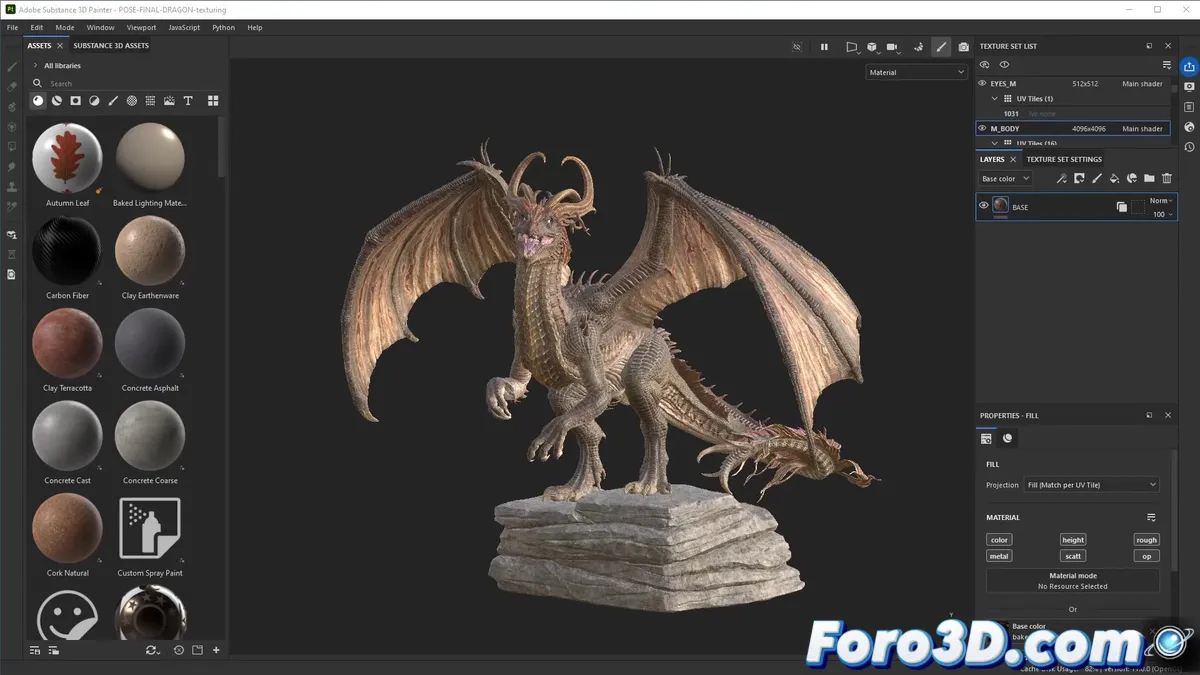Open the Base color channel dropdown
Screen dimensions: 1200x675
tap(1003, 177)
